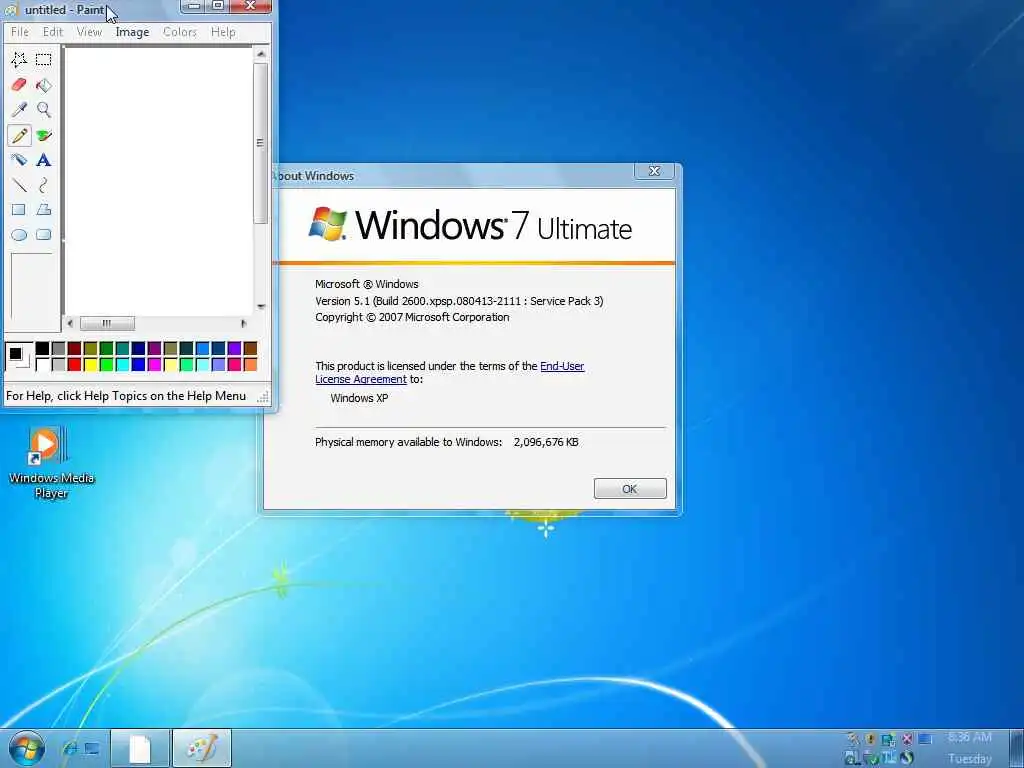The height and width of the screenshot is (768, 1024).
Task: Pick the bright red color swatch
Action: 74,364
